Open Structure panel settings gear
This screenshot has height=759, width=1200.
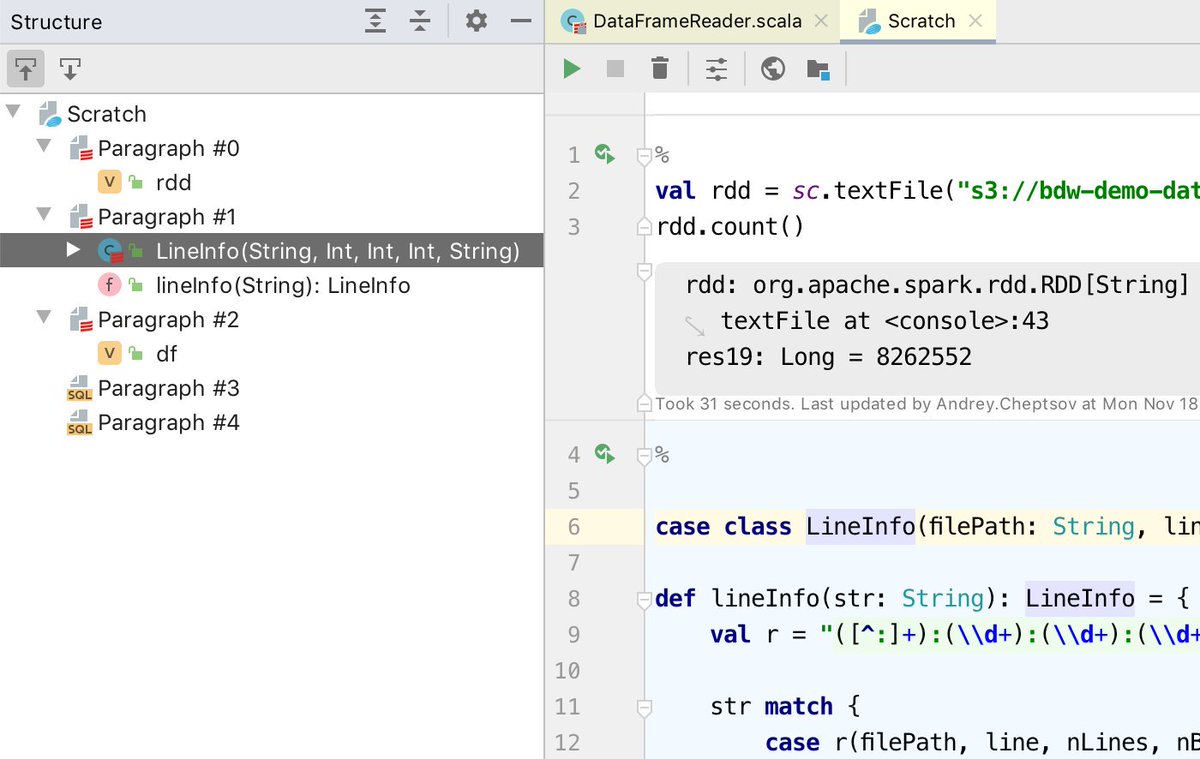click(476, 21)
